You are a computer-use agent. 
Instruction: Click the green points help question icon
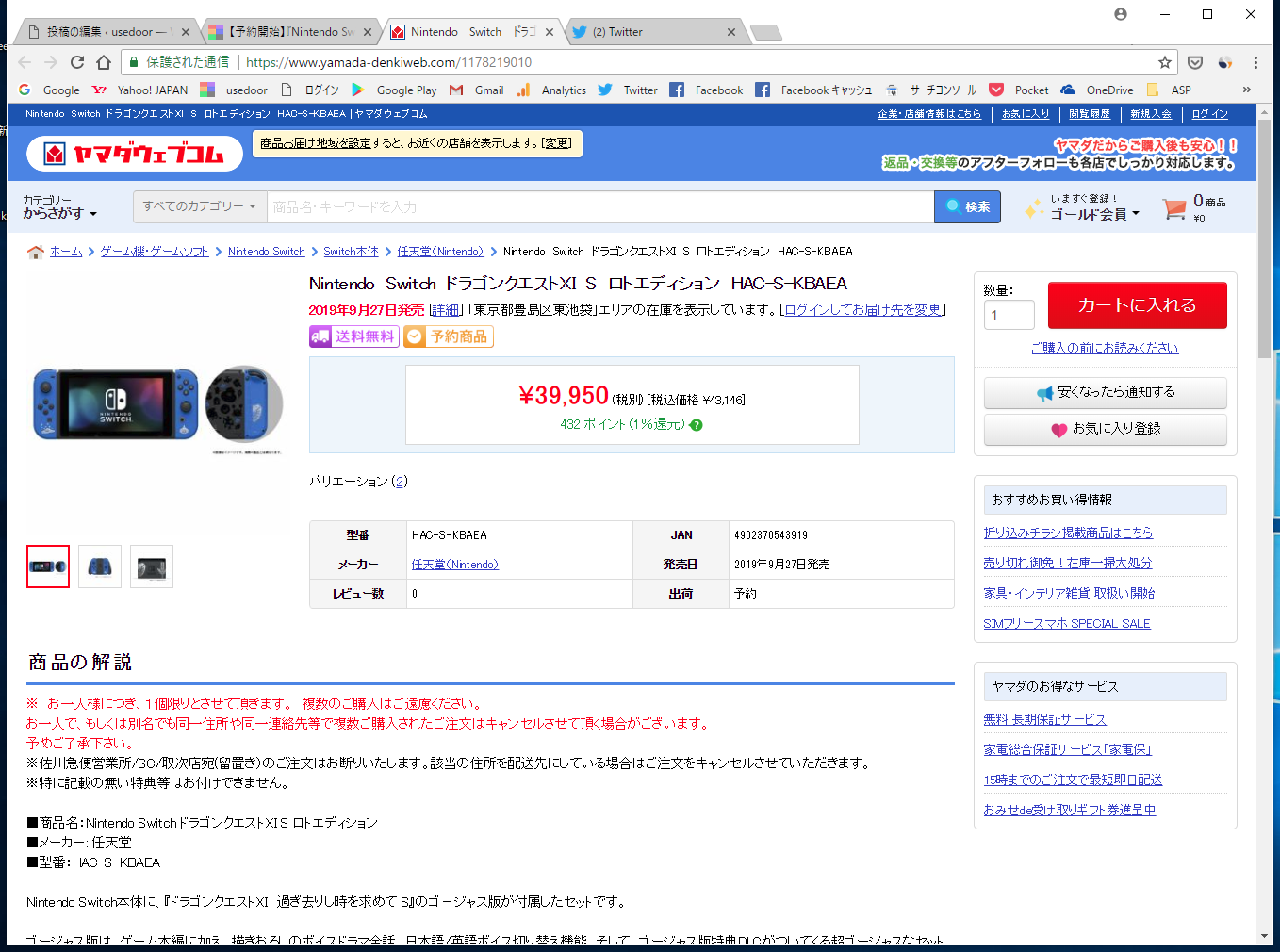(697, 425)
